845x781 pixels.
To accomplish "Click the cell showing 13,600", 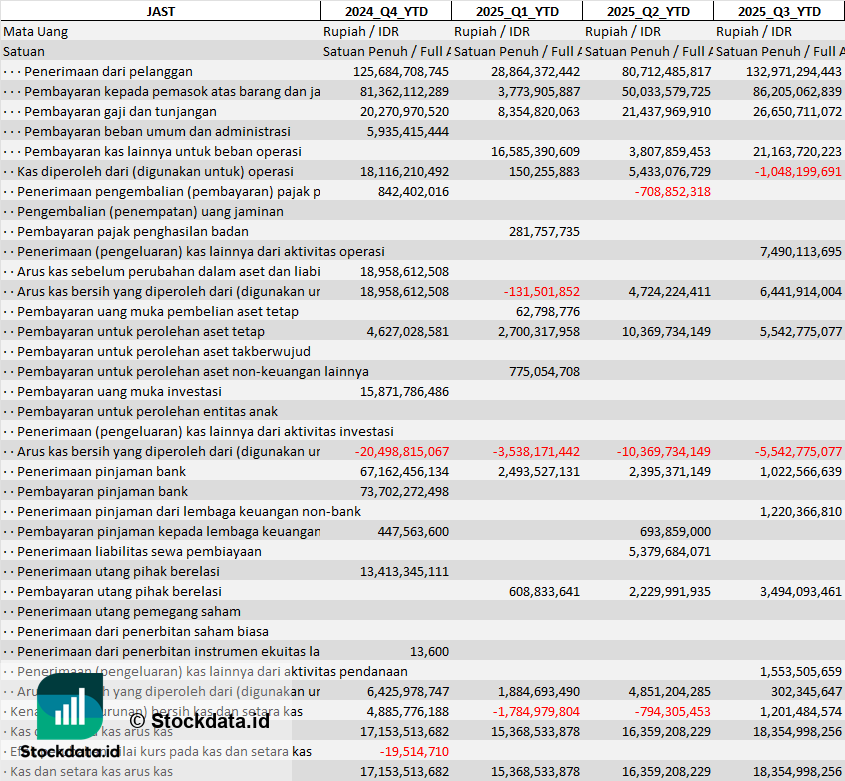I will 429,651.
